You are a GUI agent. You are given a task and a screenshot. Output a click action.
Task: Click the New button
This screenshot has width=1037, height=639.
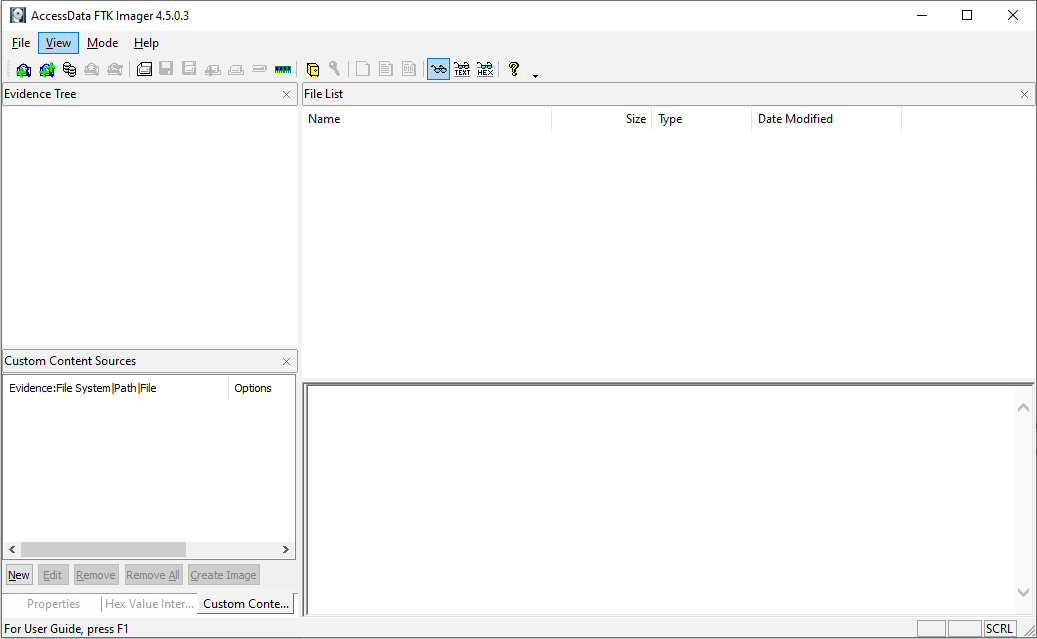point(19,575)
